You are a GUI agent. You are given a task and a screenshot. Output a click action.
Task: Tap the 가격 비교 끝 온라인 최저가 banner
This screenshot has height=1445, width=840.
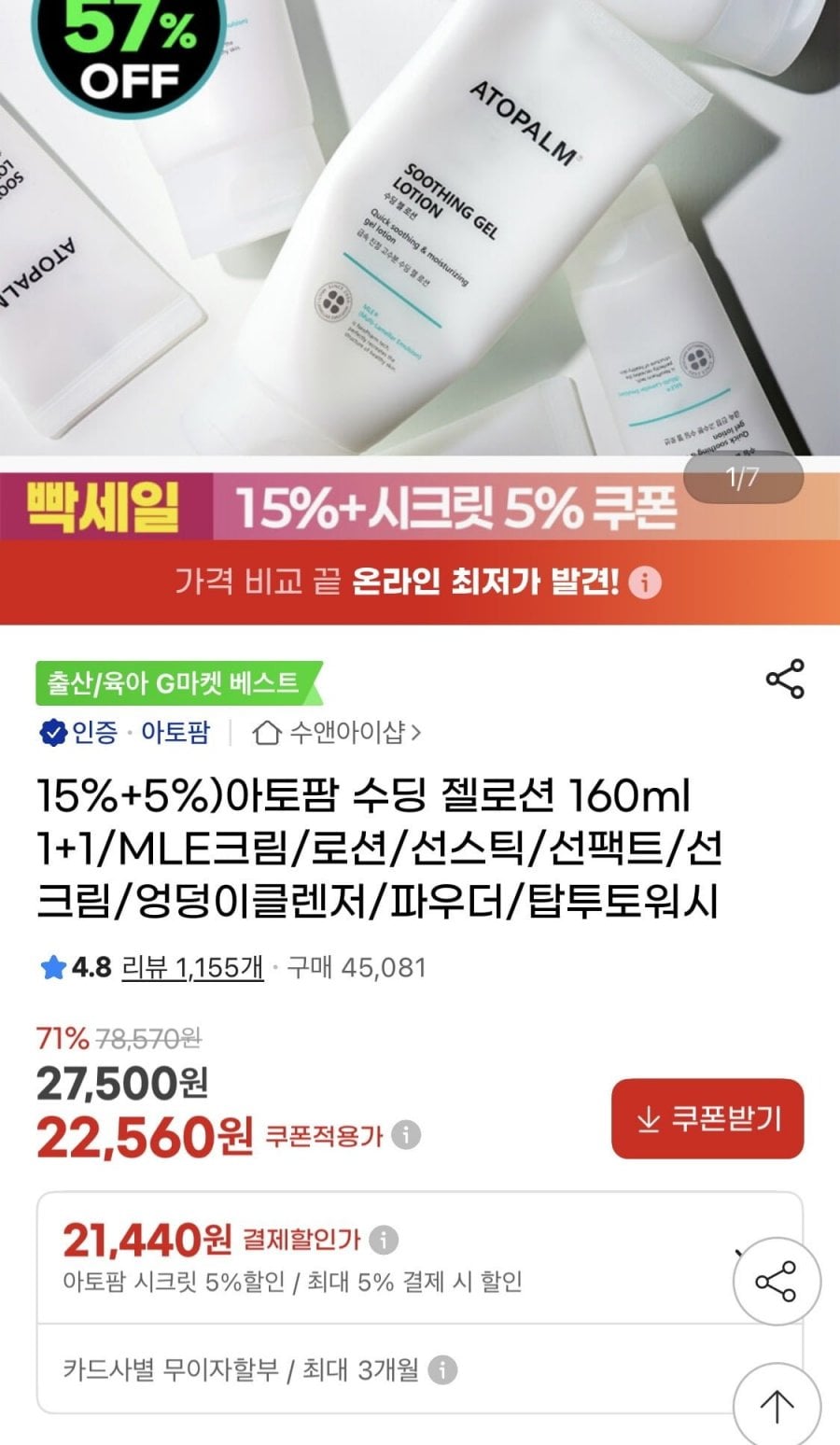pyautogui.click(x=420, y=582)
